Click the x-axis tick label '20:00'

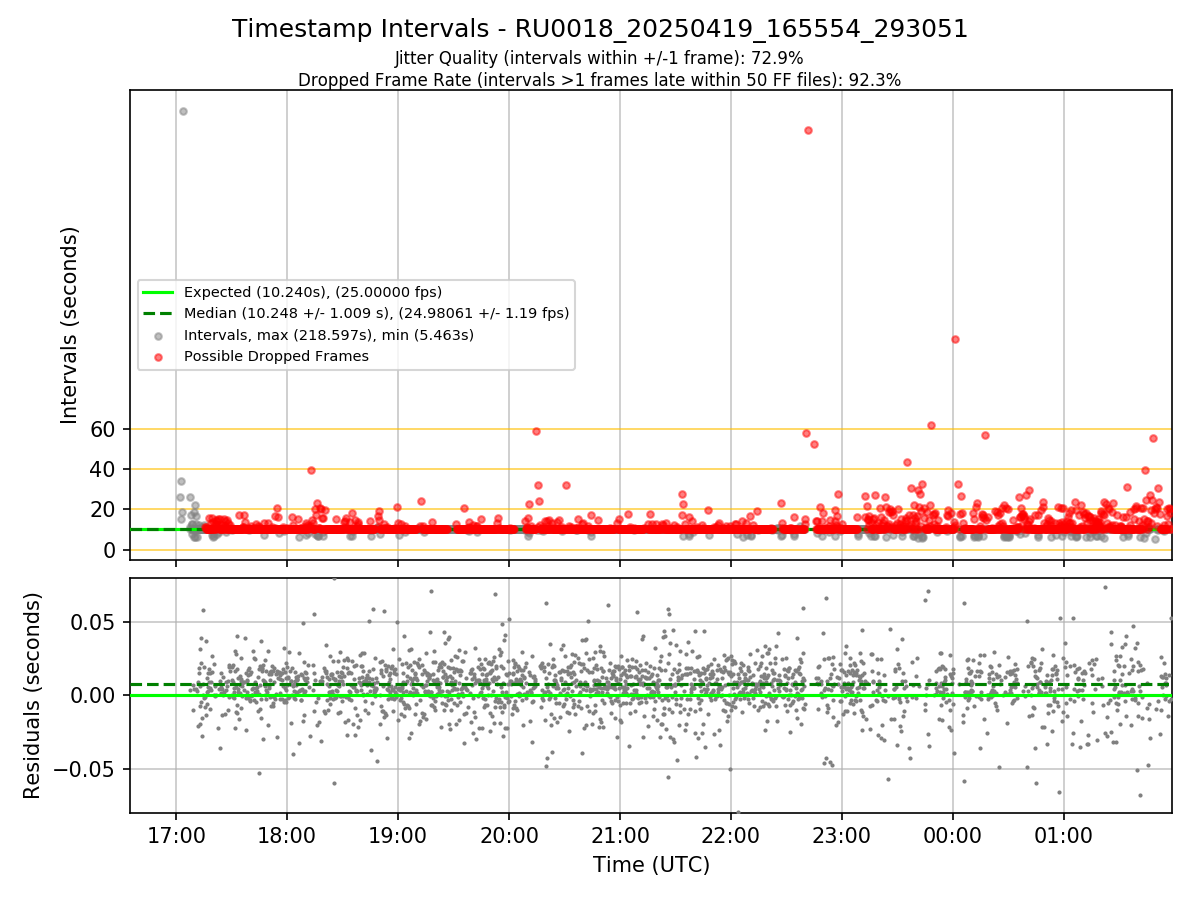[509, 835]
